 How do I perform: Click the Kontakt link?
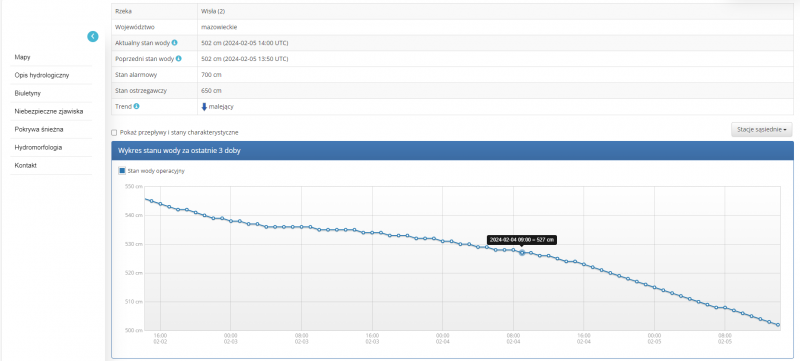tap(26, 166)
